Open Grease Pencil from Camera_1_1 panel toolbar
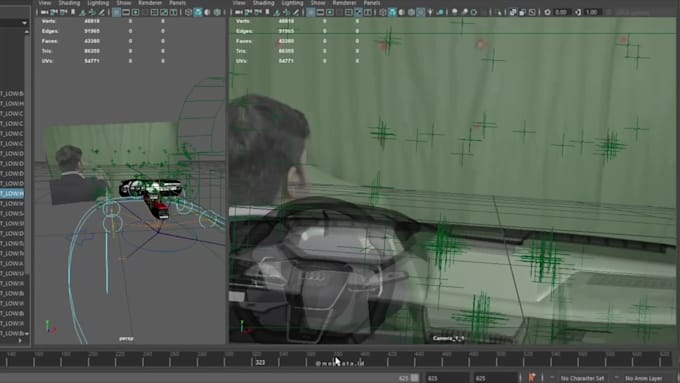 tap(296, 12)
